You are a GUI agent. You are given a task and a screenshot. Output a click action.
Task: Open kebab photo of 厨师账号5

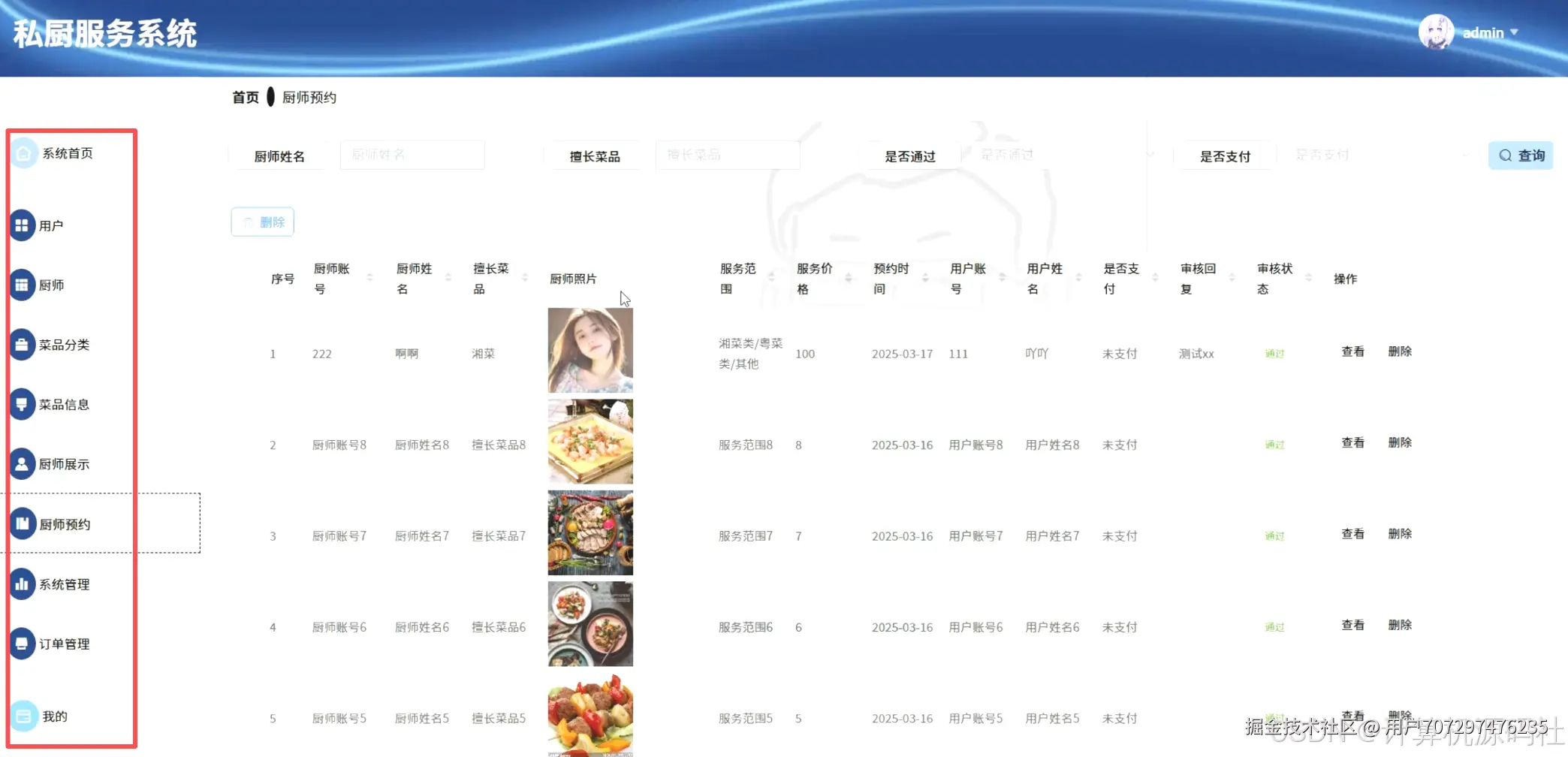coord(590,715)
